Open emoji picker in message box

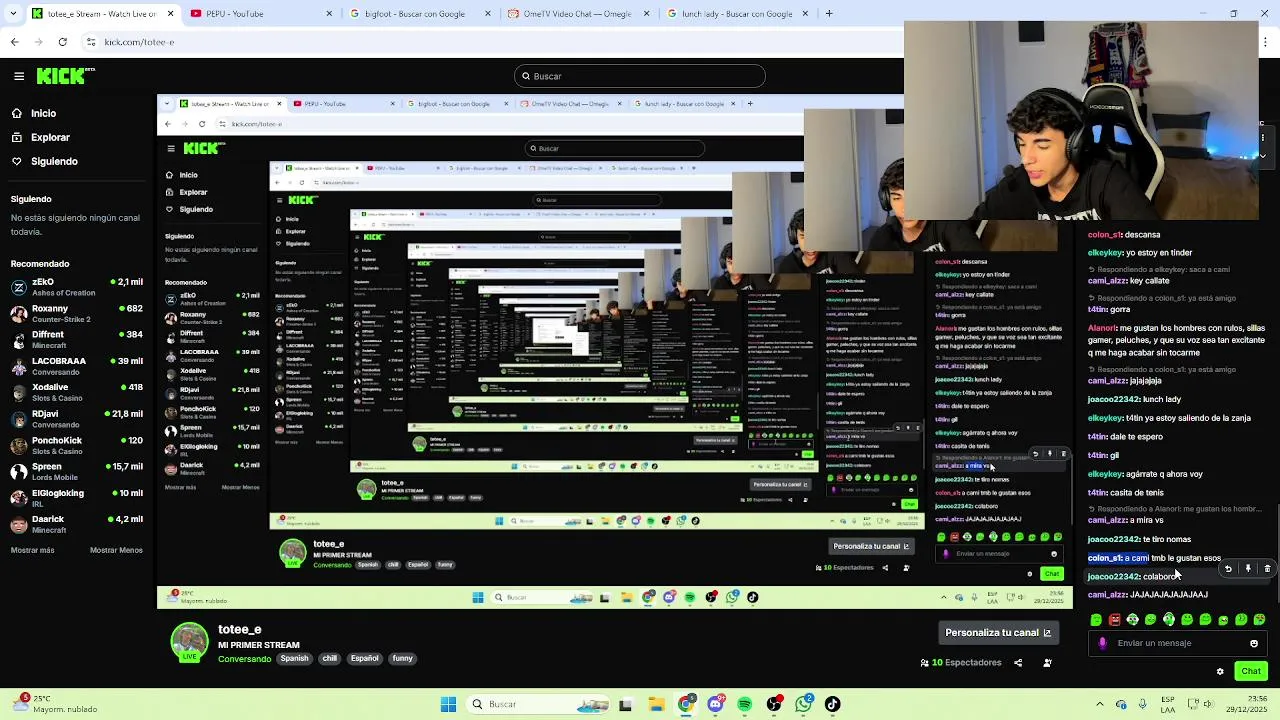click(x=1254, y=643)
